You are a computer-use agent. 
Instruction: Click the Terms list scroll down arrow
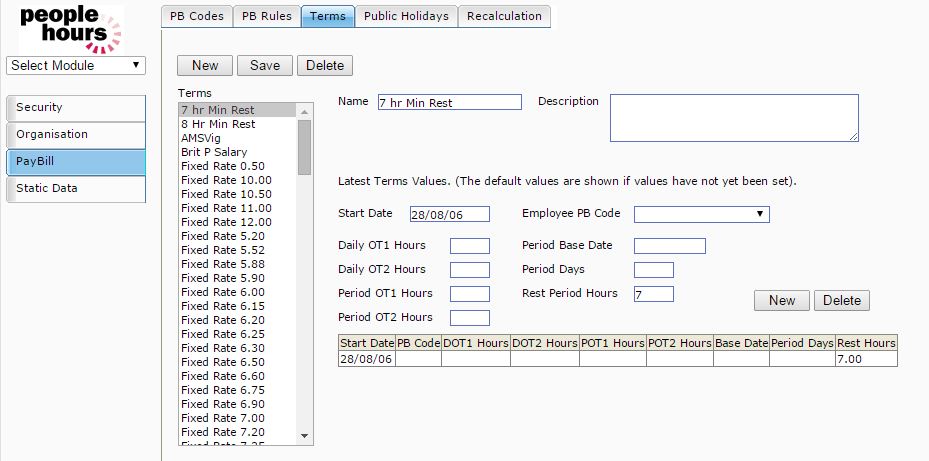pyautogui.click(x=305, y=435)
